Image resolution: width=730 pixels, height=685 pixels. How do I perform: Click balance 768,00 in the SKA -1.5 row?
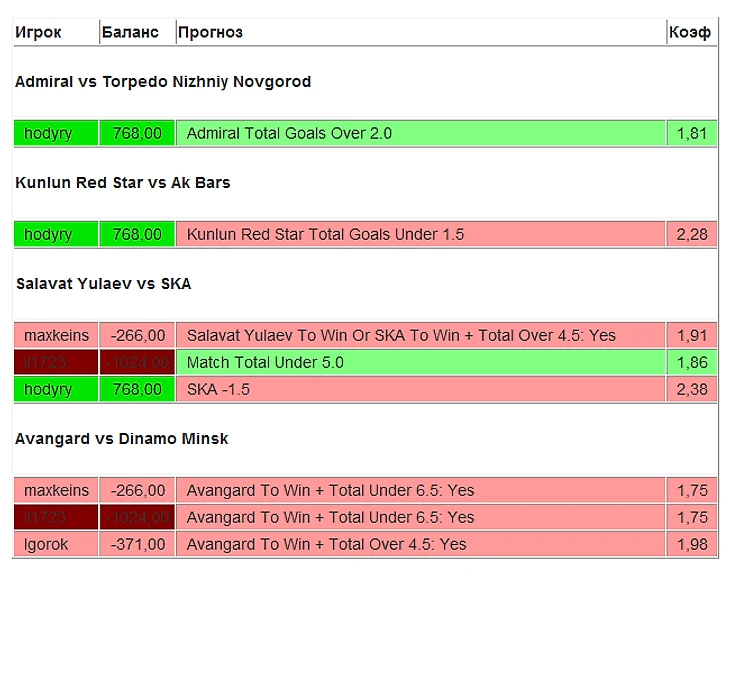tap(137, 389)
